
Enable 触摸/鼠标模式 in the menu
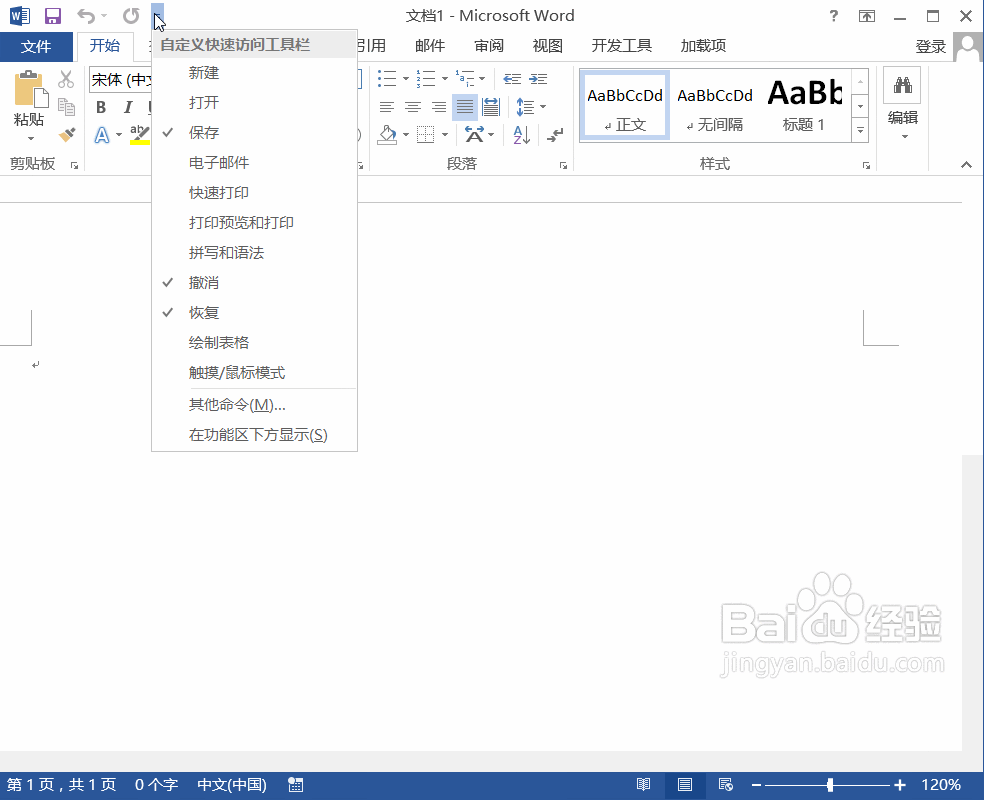255,373
